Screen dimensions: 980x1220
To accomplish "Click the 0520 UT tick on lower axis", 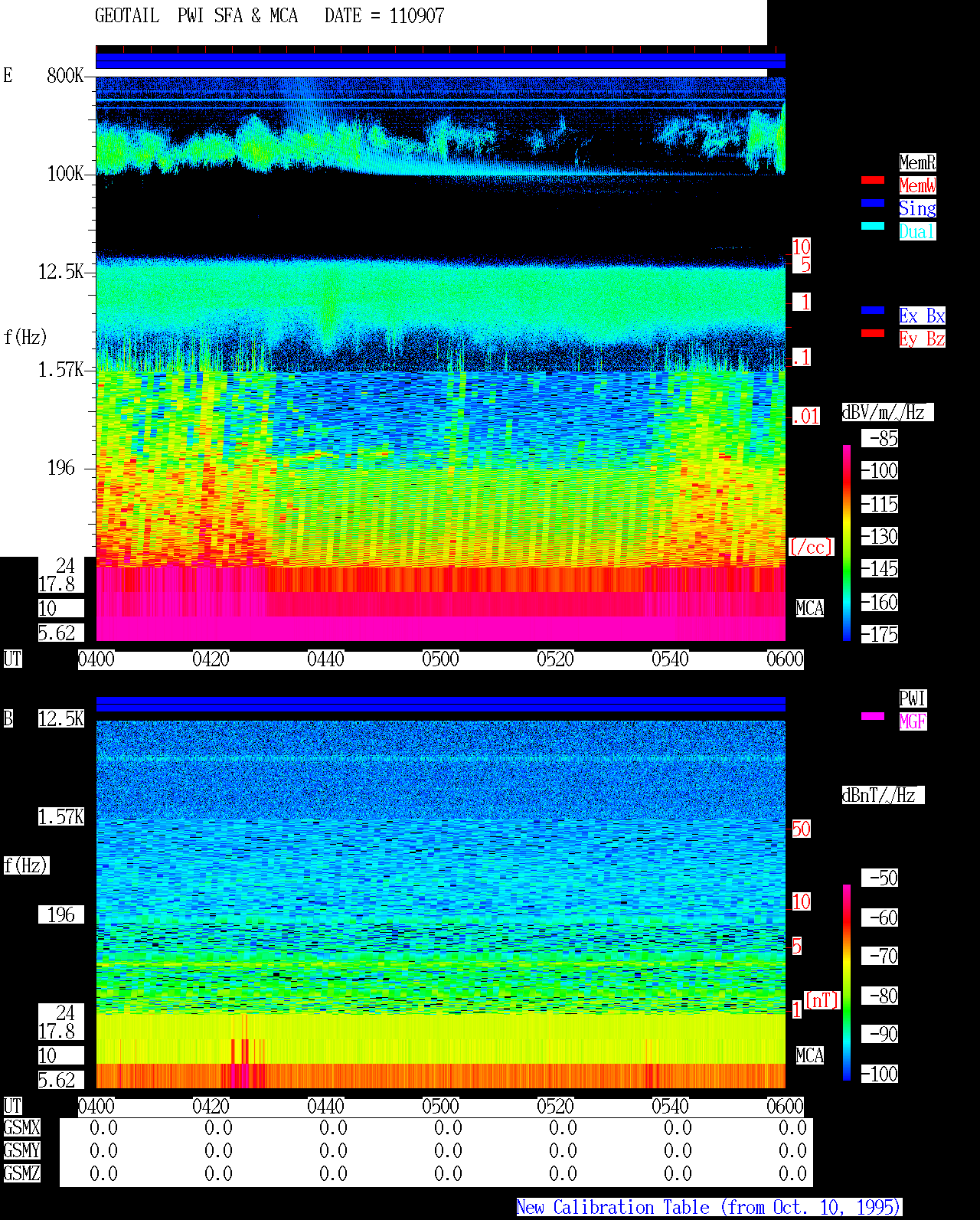I will tap(556, 1107).
